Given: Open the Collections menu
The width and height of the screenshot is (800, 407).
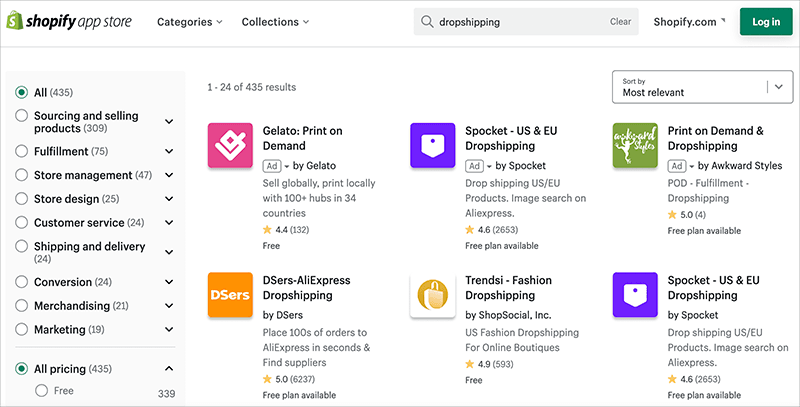Looking at the screenshot, I should click(276, 22).
